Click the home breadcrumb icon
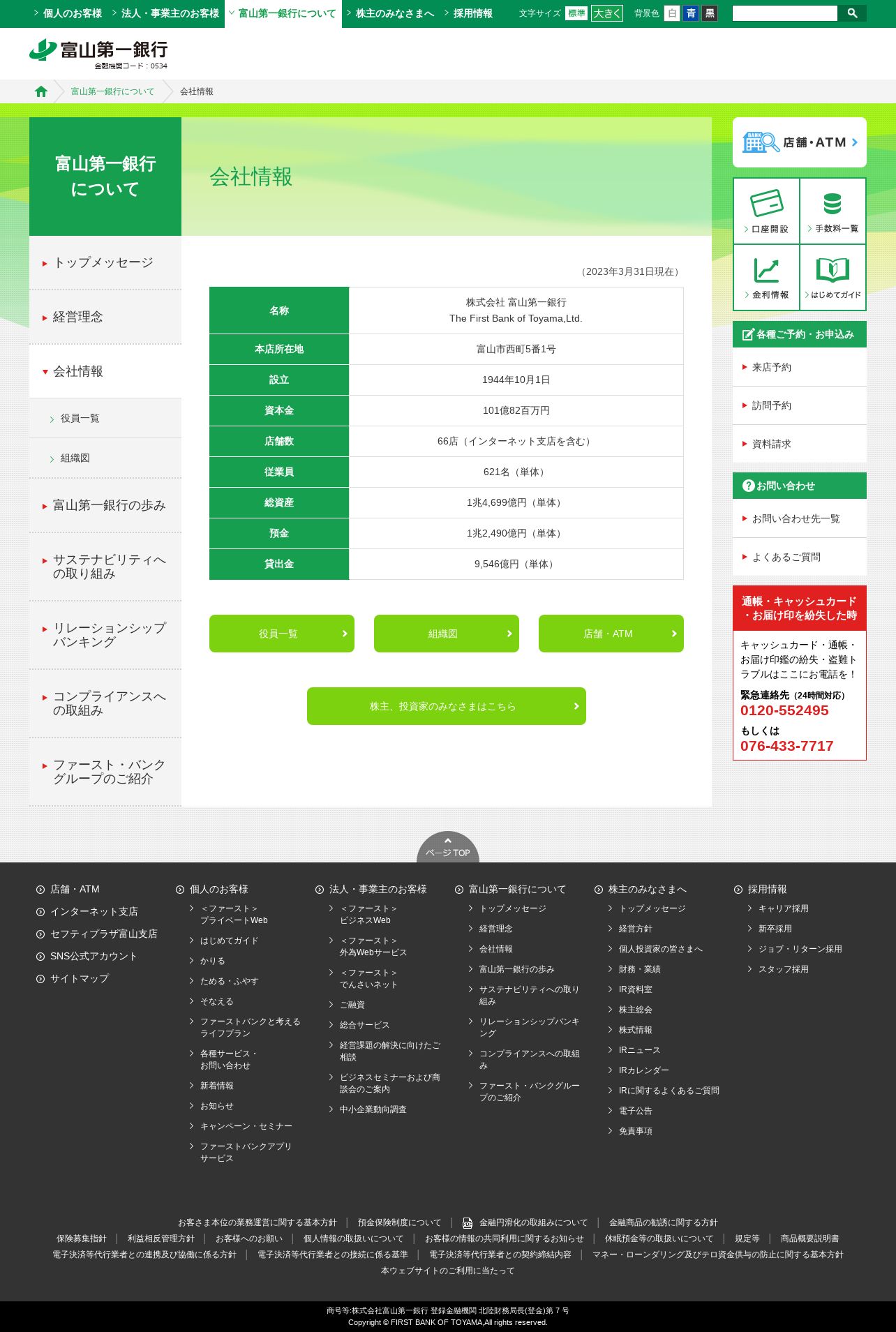 click(x=41, y=91)
